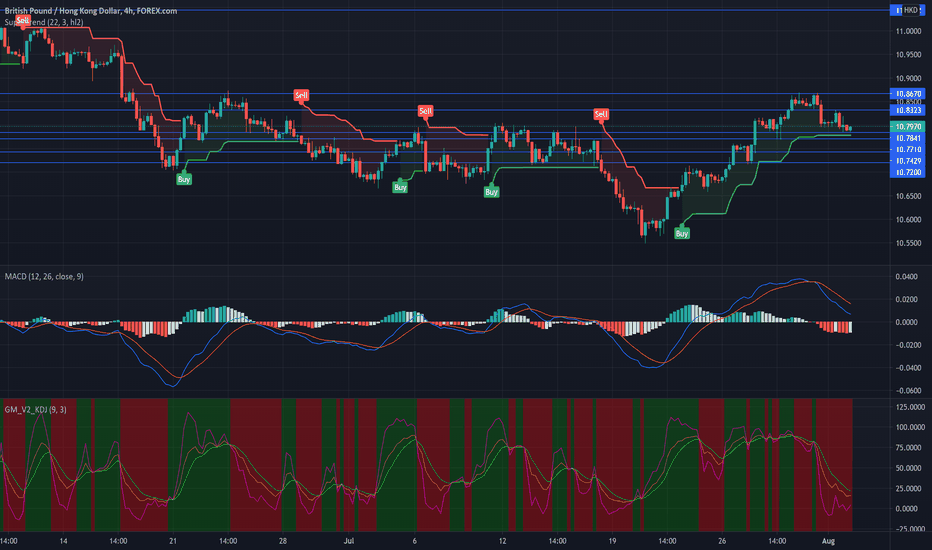Click the 10.6500 price axis value
Image resolution: width=932 pixels, height=550 pixels.
point(909,196)
